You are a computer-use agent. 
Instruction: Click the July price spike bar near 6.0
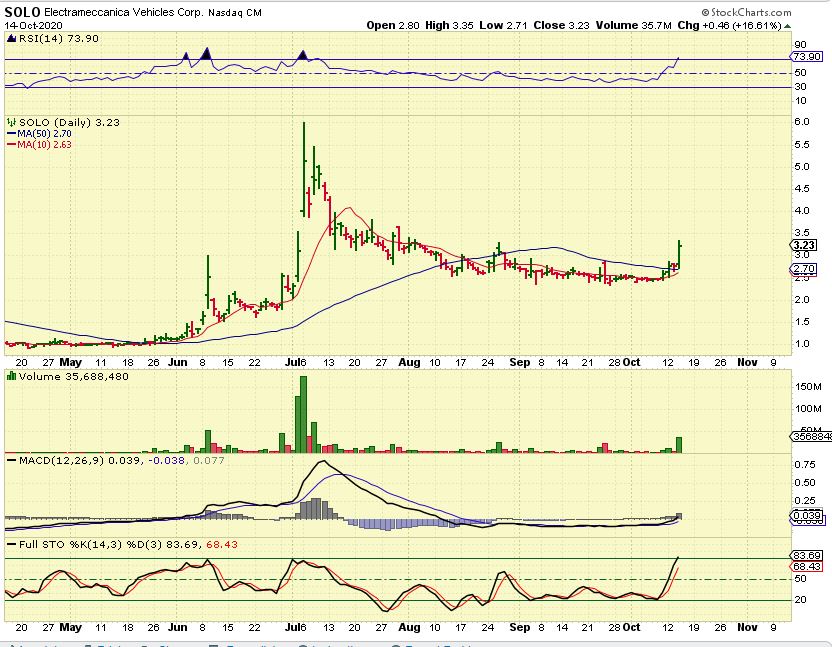point(304,169)
